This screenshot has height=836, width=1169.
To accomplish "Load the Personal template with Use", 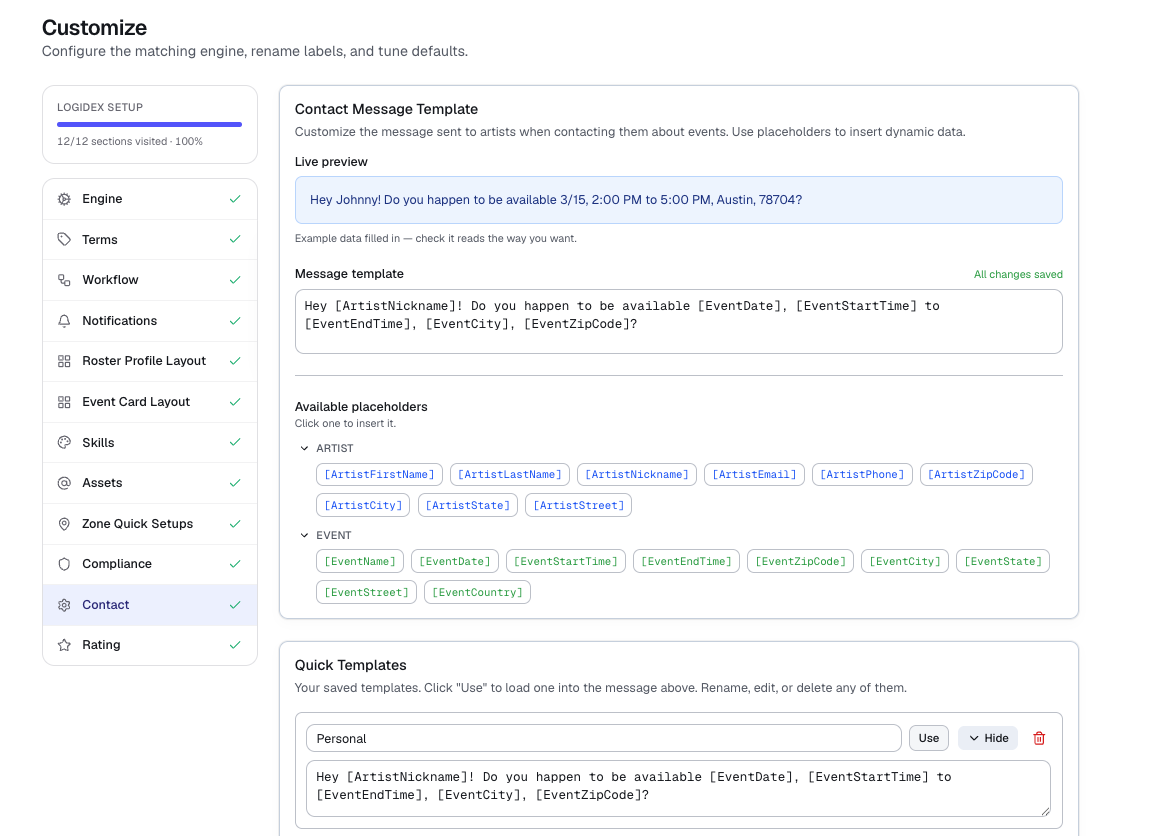I will click(928, 738).
